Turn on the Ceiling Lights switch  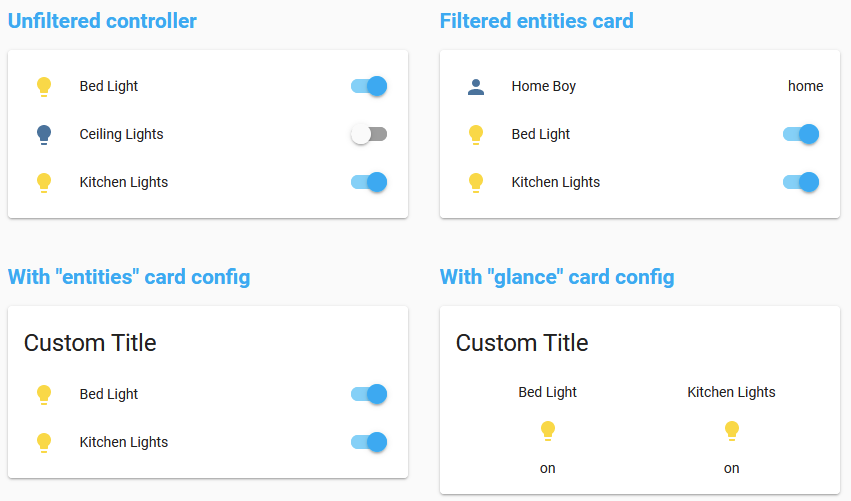coord(369,134)
